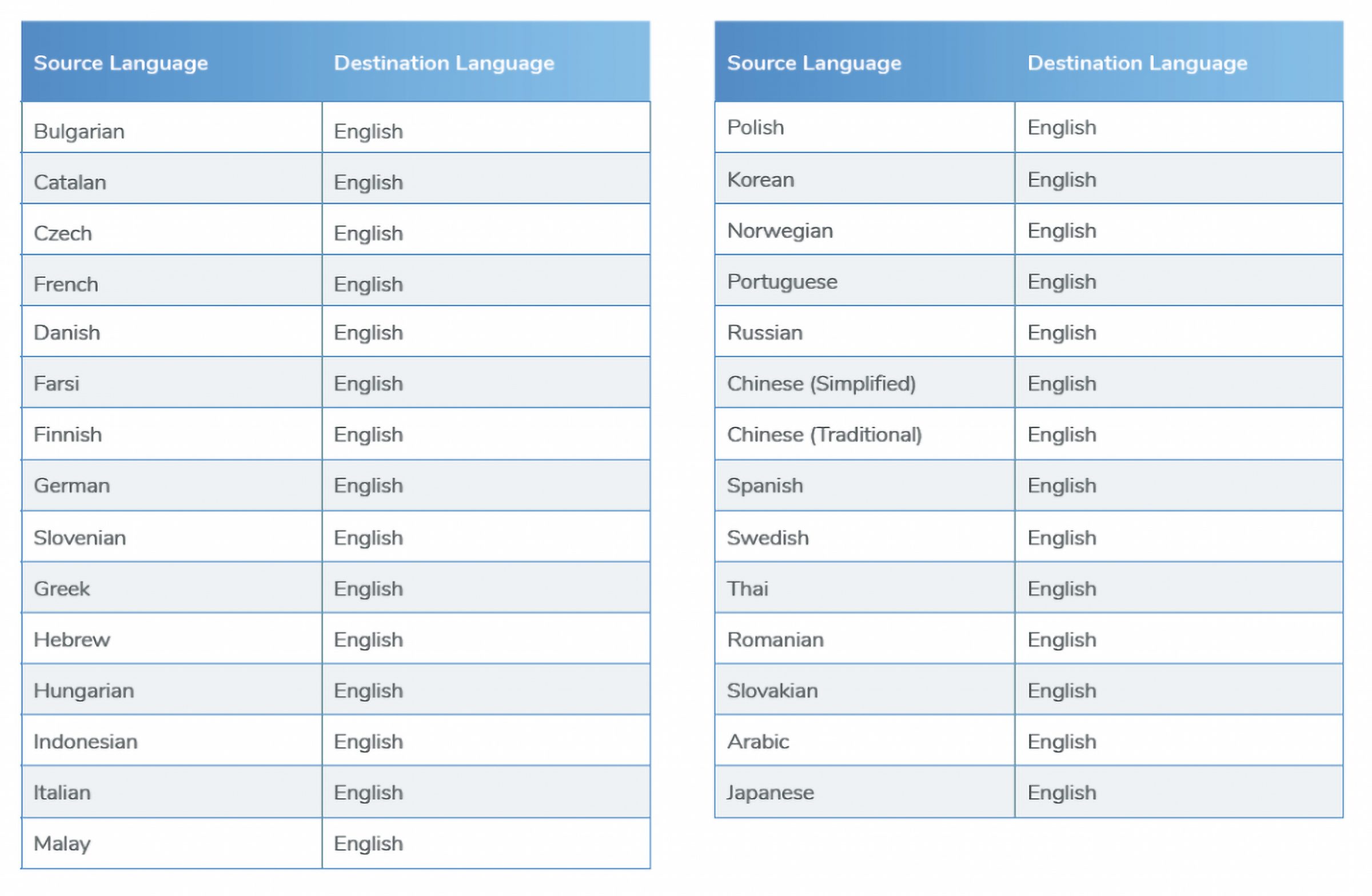Click Source Language header of right table
Screen dimensions: 1372x896
click(814, 63)
